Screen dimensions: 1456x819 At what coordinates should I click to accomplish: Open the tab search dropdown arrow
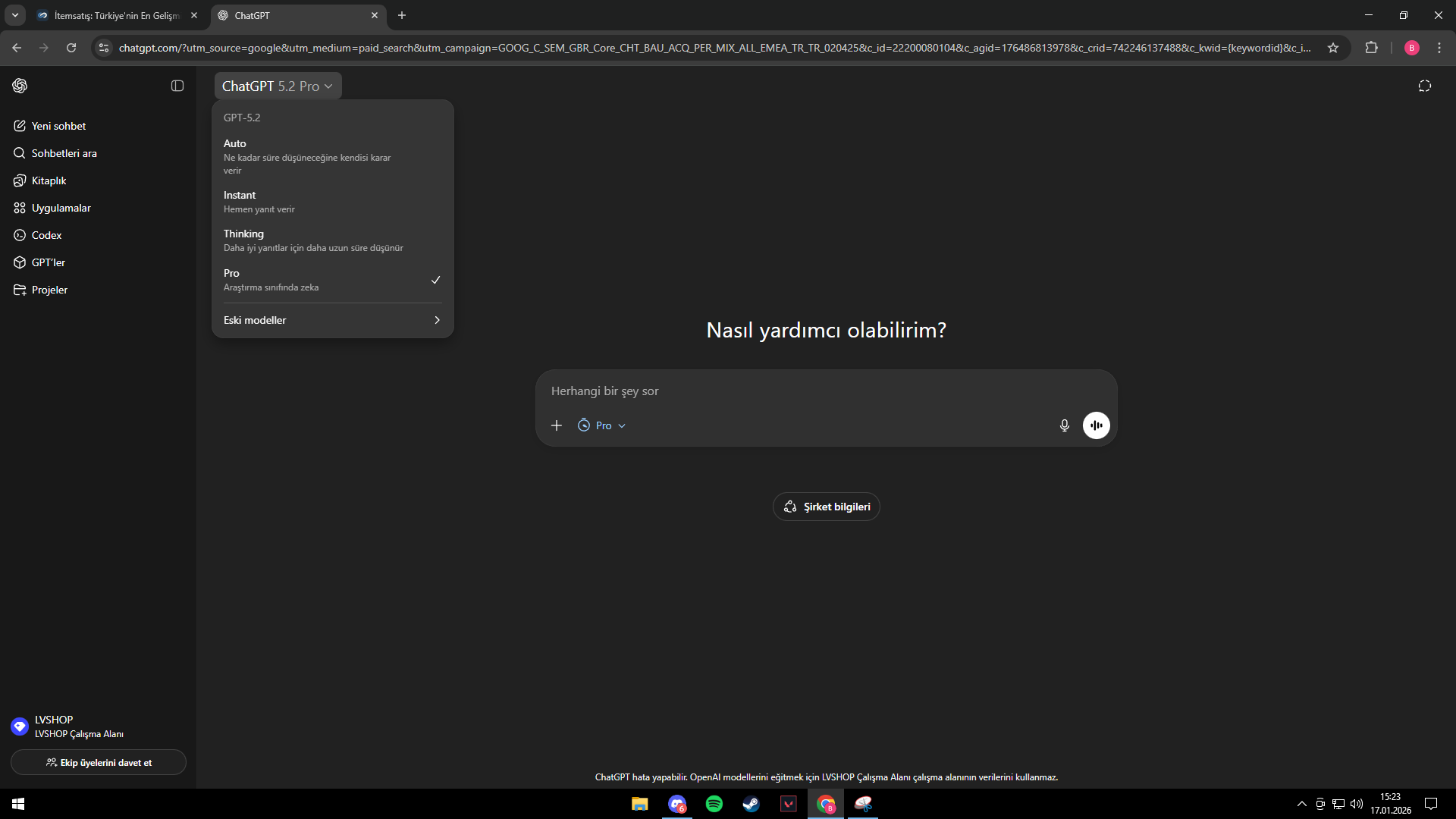[14, 15]
